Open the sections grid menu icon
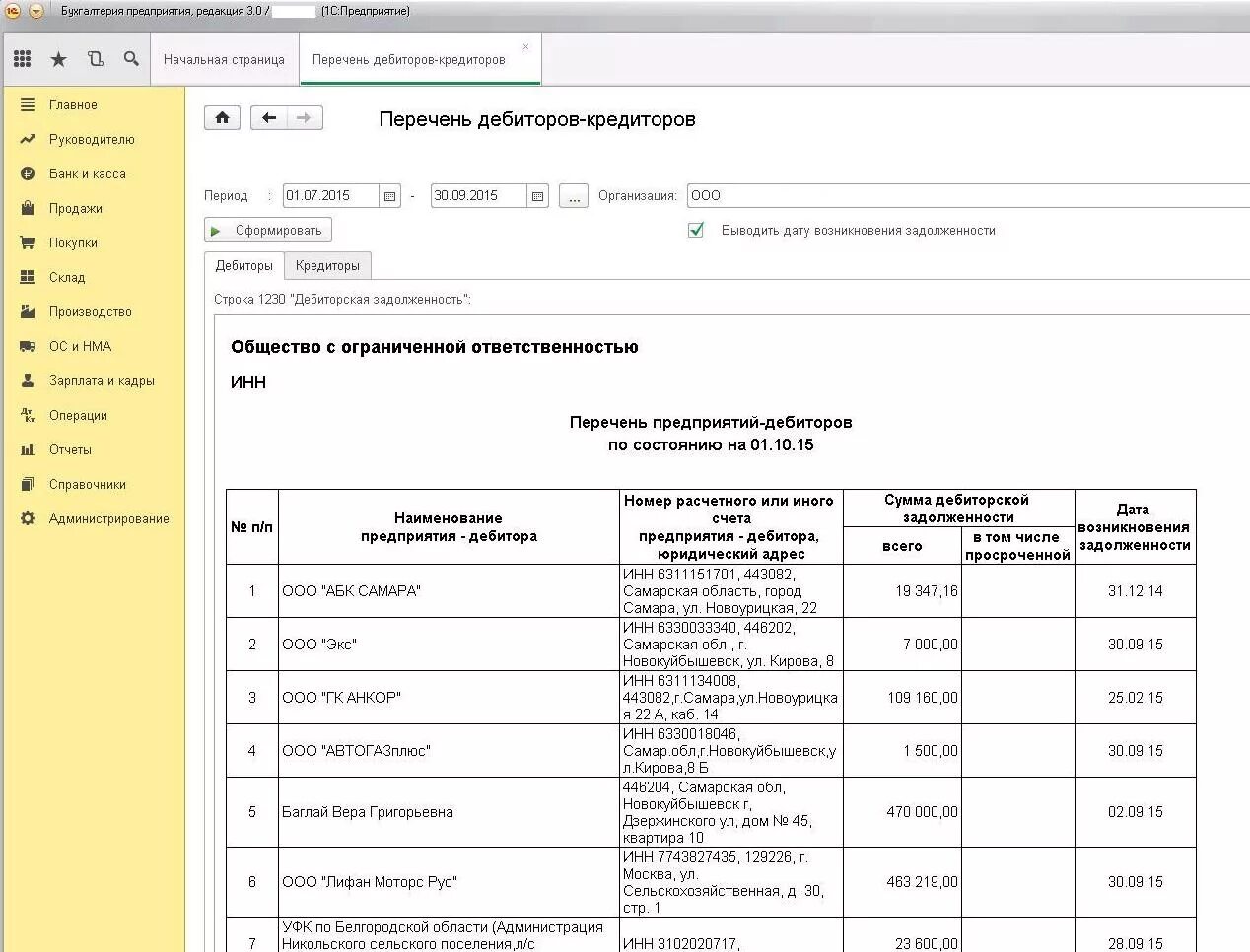 (23, 59)
